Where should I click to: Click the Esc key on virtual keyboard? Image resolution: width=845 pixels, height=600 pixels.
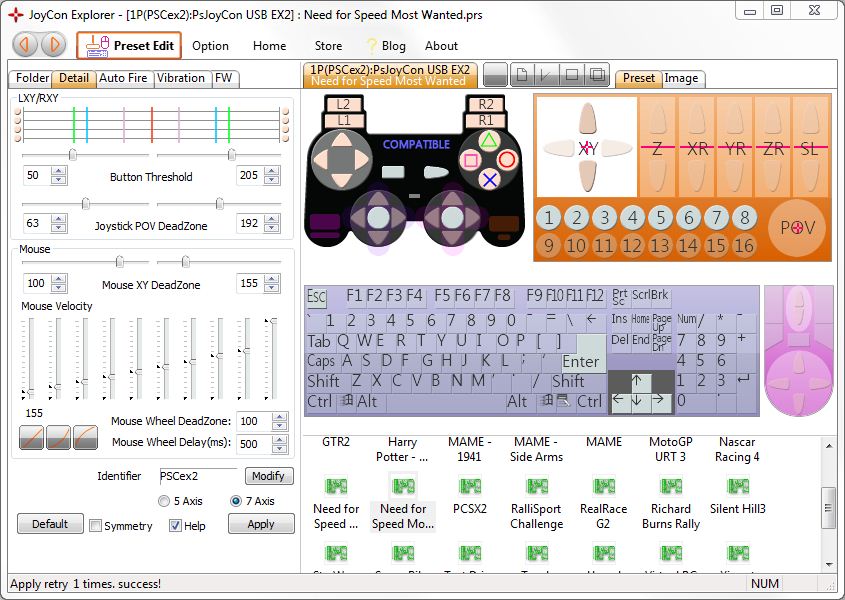point(316,297)
